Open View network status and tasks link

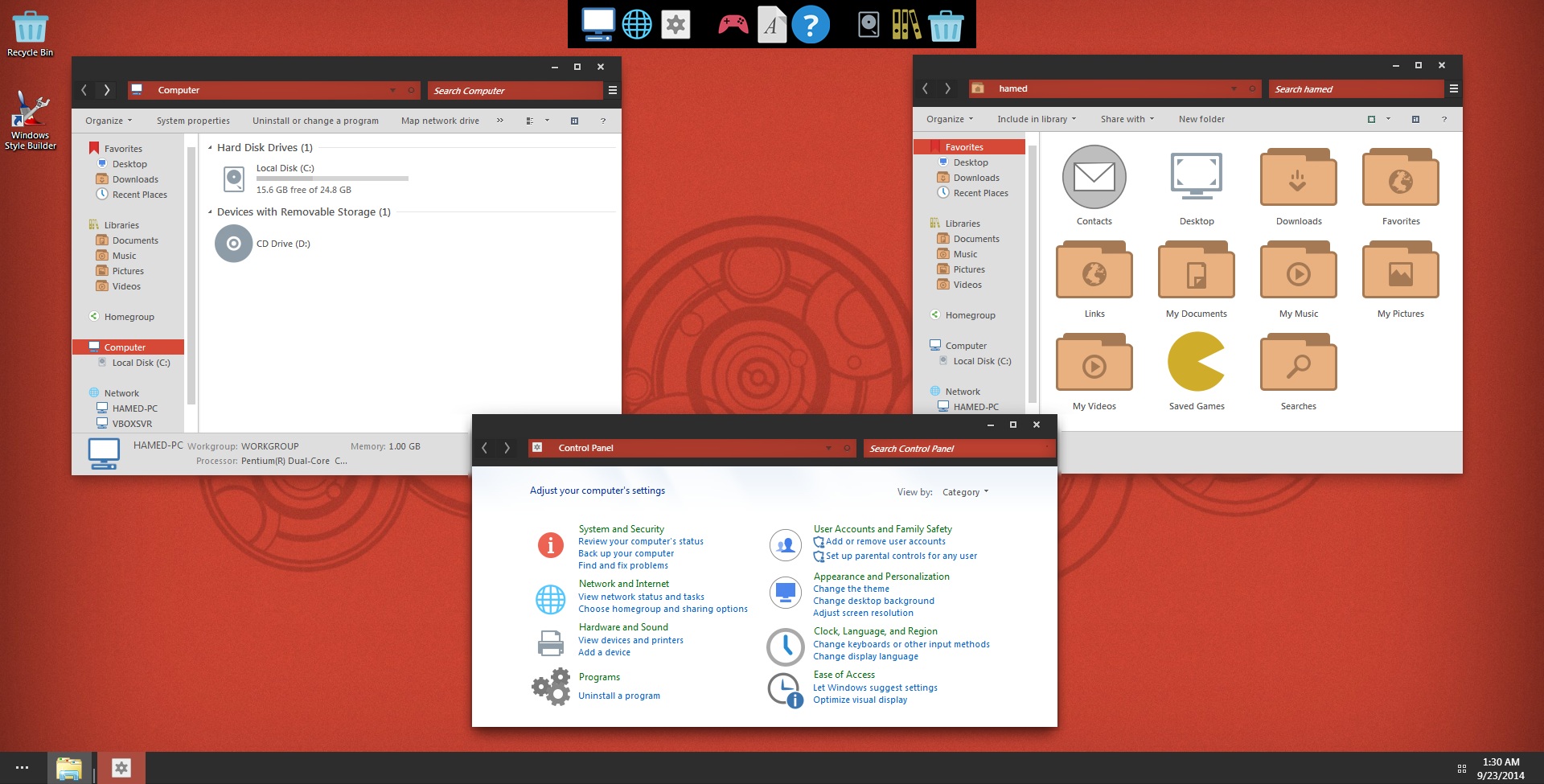pyautogui.click(x=641, y=597)
